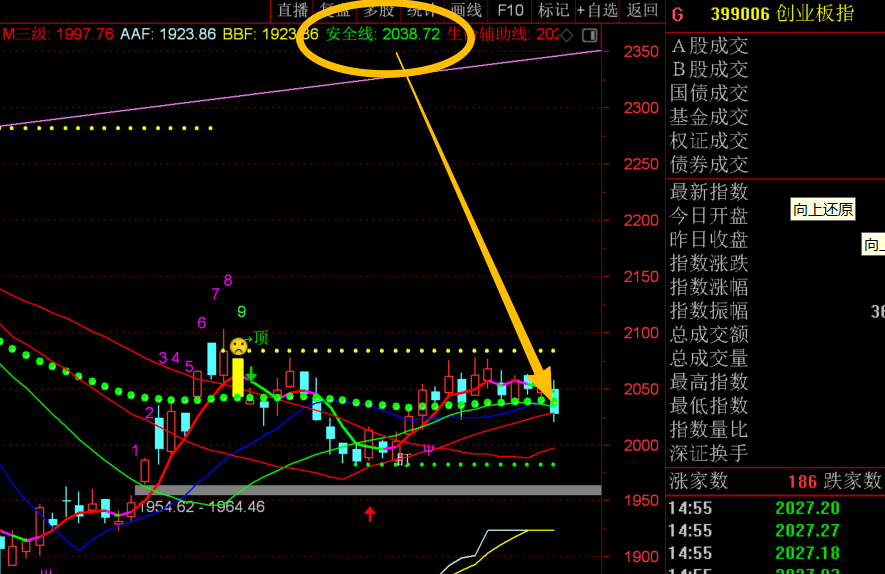Add the index via +自选

(597, 10)
